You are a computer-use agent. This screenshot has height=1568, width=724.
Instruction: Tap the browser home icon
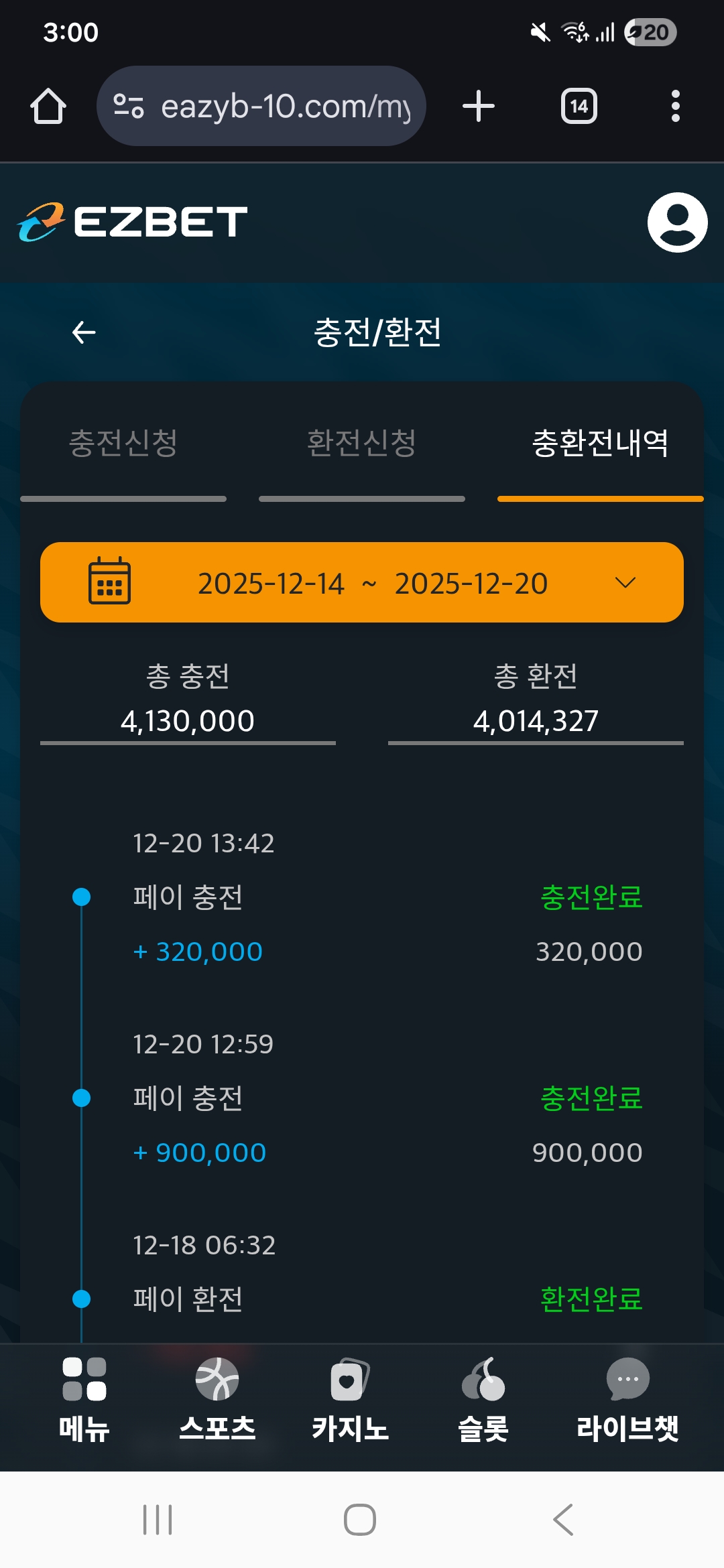pyautogui.click(x=48, y=107)
